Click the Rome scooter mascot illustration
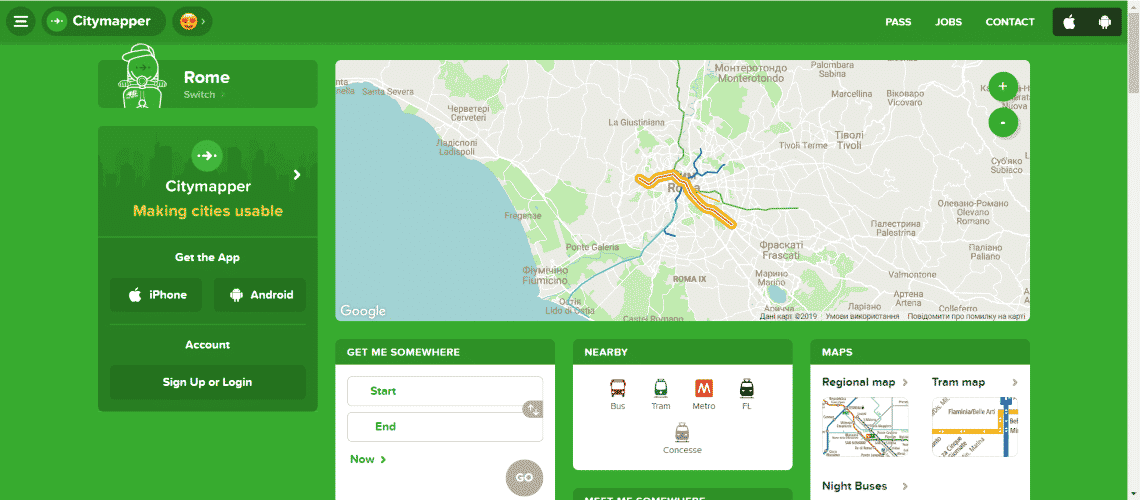The height and width of the screenshot is (500, 1140). pyautogui.click(x=141, y=76)
